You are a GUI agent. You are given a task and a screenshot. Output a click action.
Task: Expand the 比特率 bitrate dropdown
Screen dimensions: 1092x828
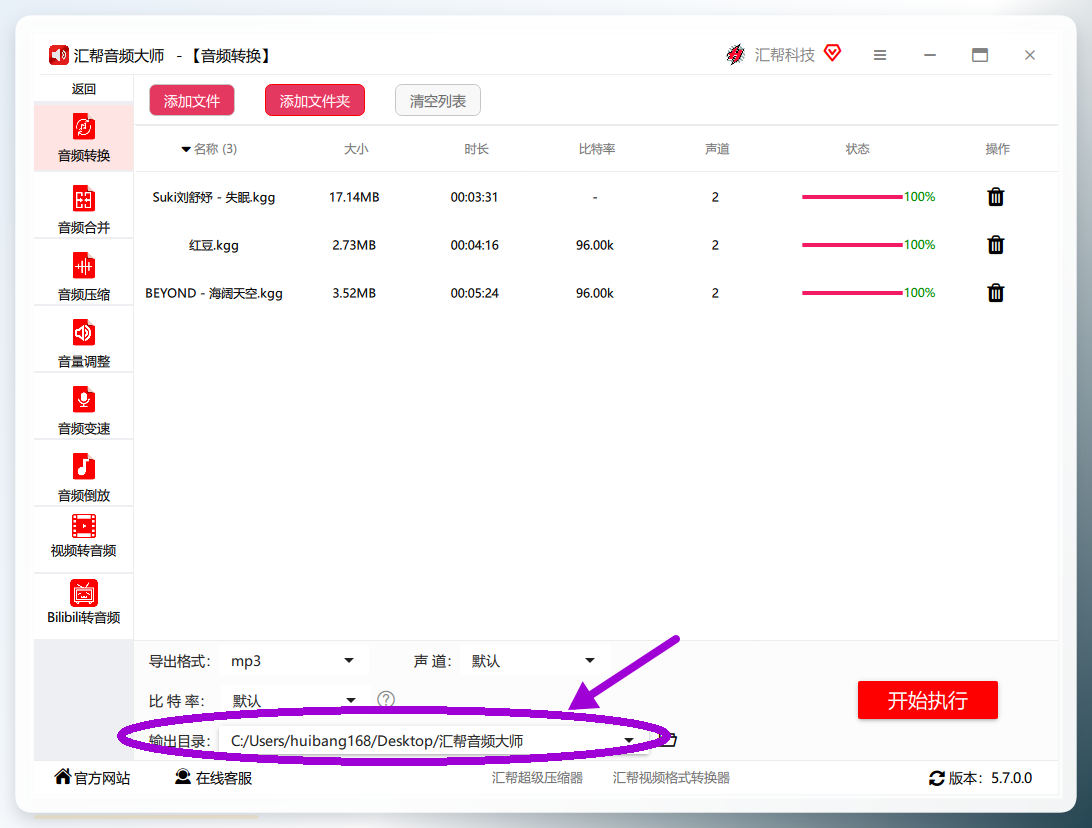click(x=292, y=700)
